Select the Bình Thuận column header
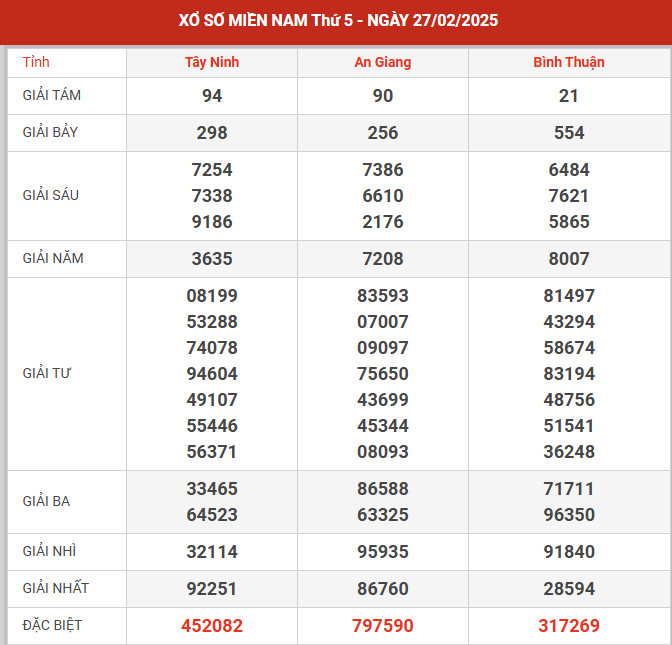Image resolution: width=672 pixels, height=645 pixels. tap(569, 63)
